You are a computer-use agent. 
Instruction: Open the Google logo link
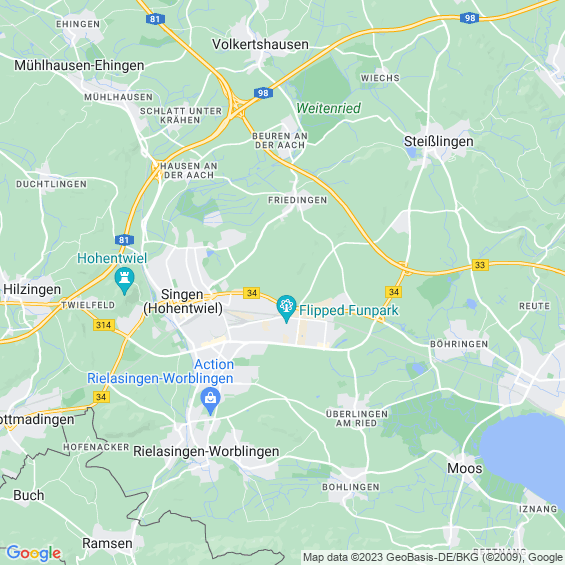click(34, 553)
